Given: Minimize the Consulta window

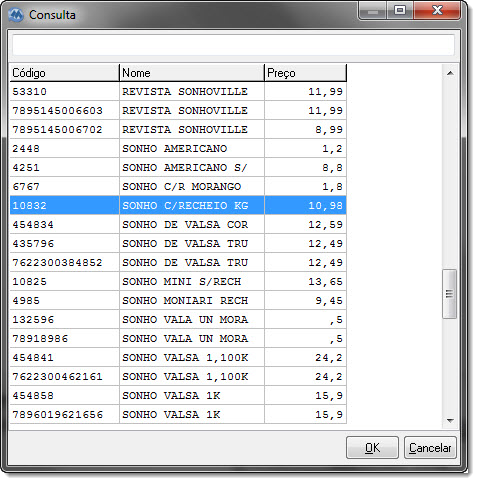Looking at the screenshot, I should (373, 10).
